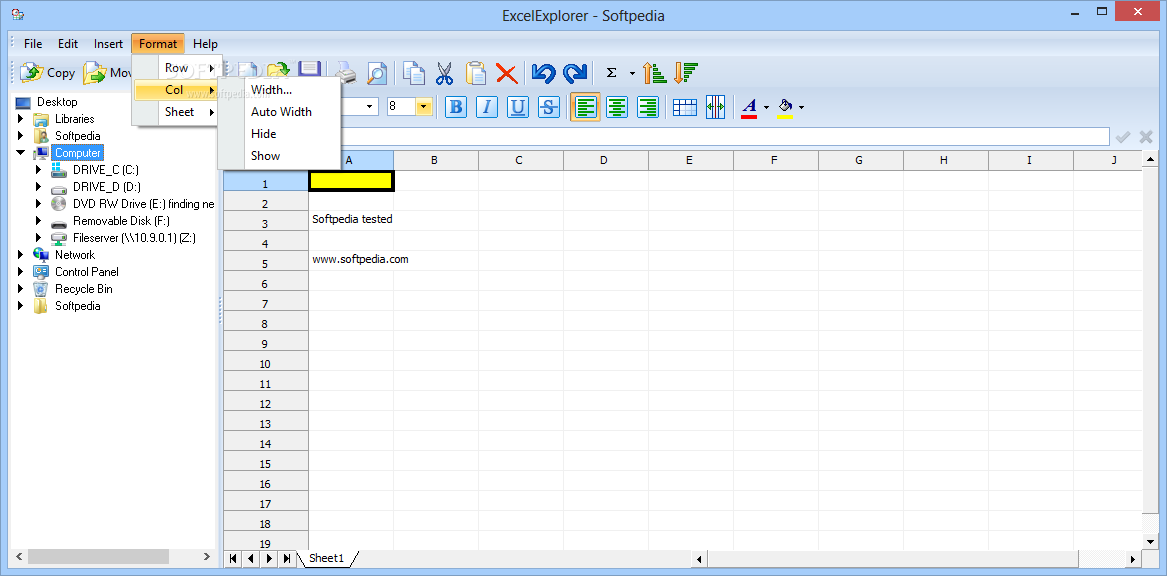Select Control Panel tree item
1167x576 pixels.
point(86,272)
